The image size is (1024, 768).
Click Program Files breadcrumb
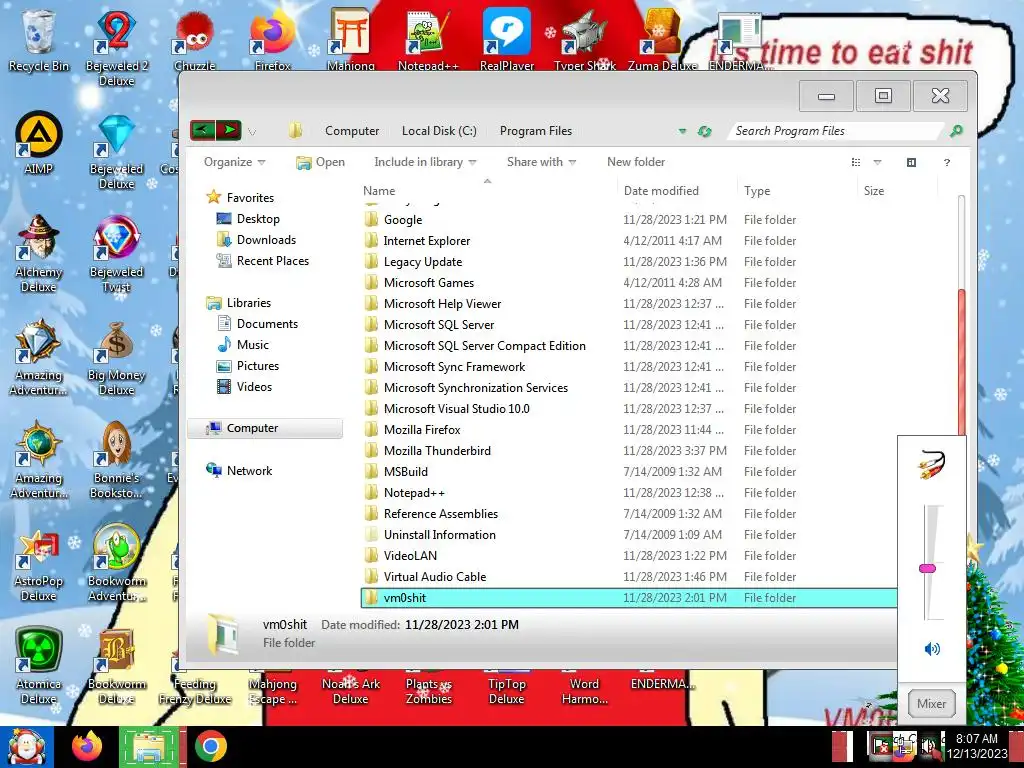tap(536, 131)
